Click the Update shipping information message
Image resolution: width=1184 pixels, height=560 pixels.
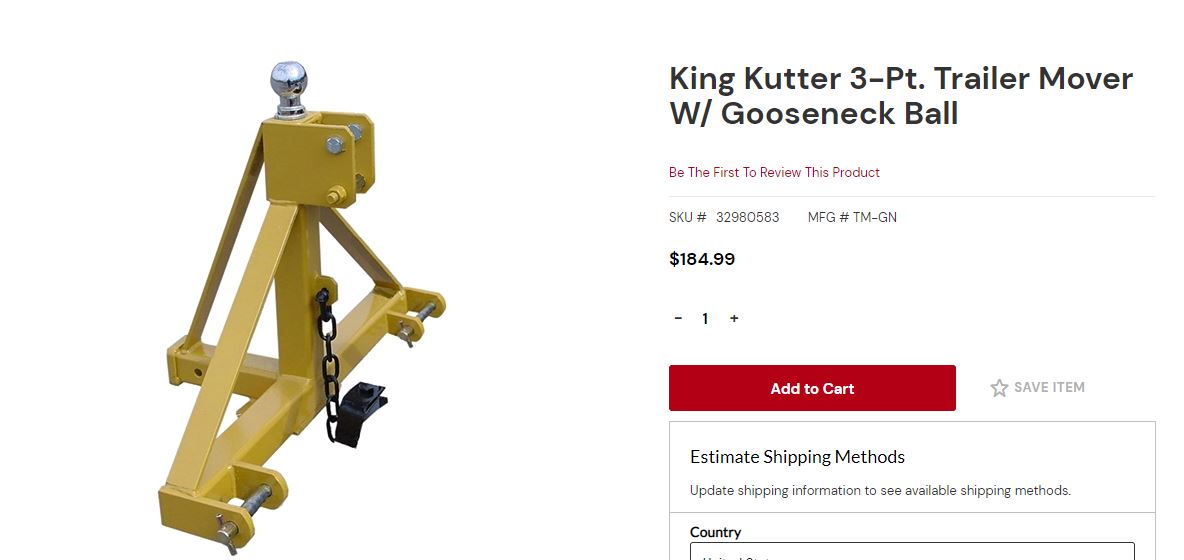click(x=880, y=490)
